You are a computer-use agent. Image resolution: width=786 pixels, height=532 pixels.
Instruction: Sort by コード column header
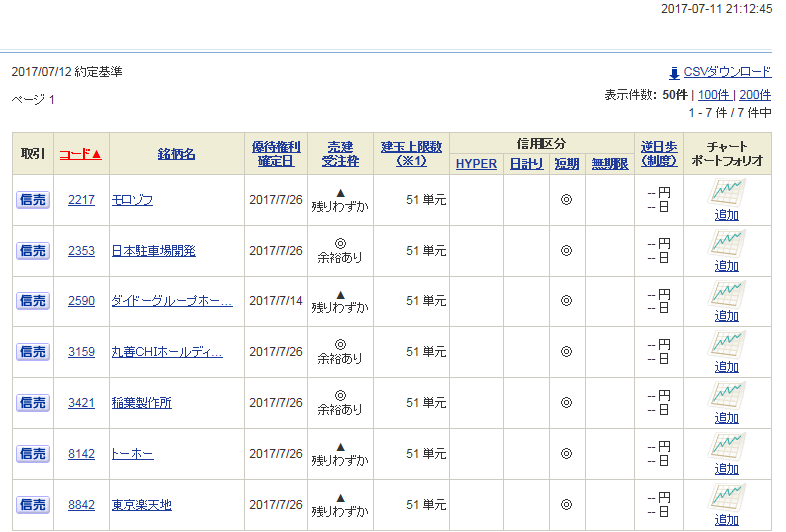click(x=81, y=154)
